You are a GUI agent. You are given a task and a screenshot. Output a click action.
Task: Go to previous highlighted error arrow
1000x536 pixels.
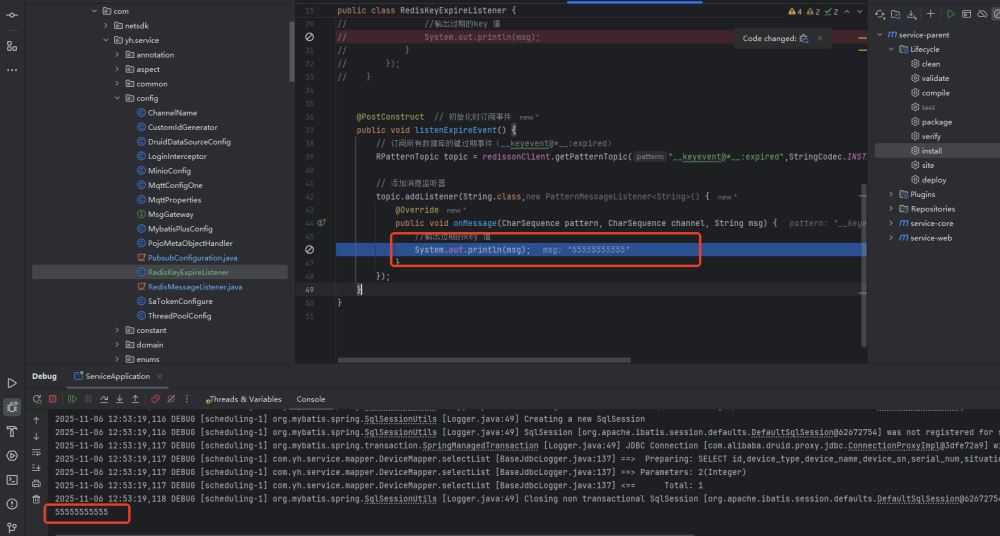[x=847, y=11]
